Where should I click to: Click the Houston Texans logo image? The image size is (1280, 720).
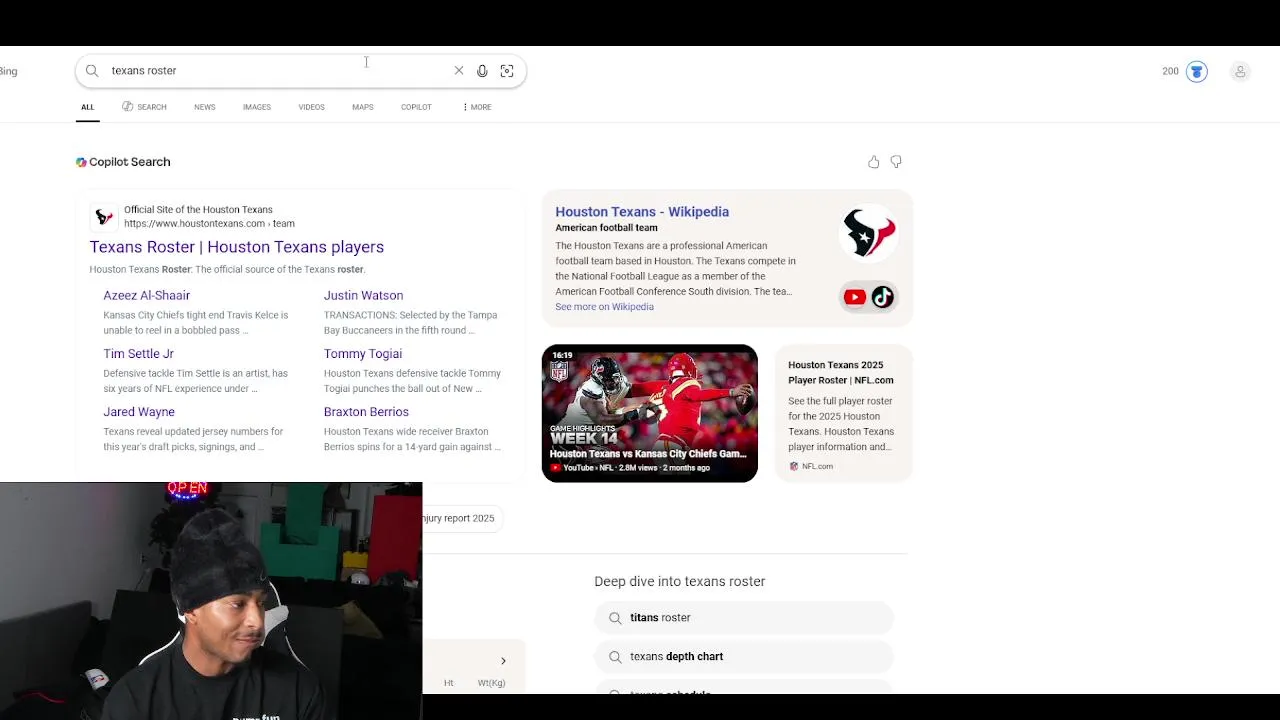pyautogui.click(x=869, y=233)
